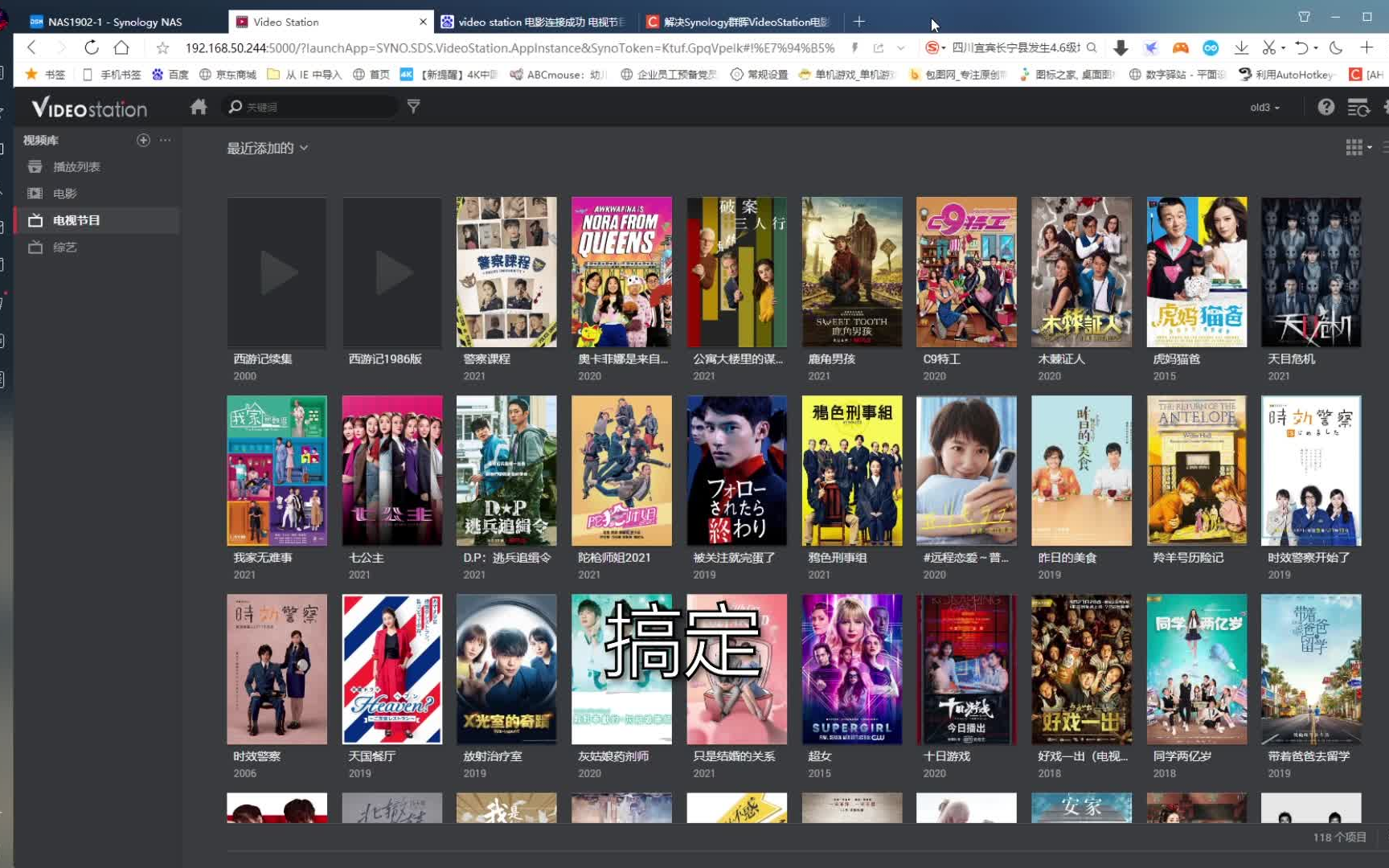The height and width of the screenshot is (868, 1389).
Task: Open the 最近添加的 sort dropdown
Action: click(x=267, y=148)
